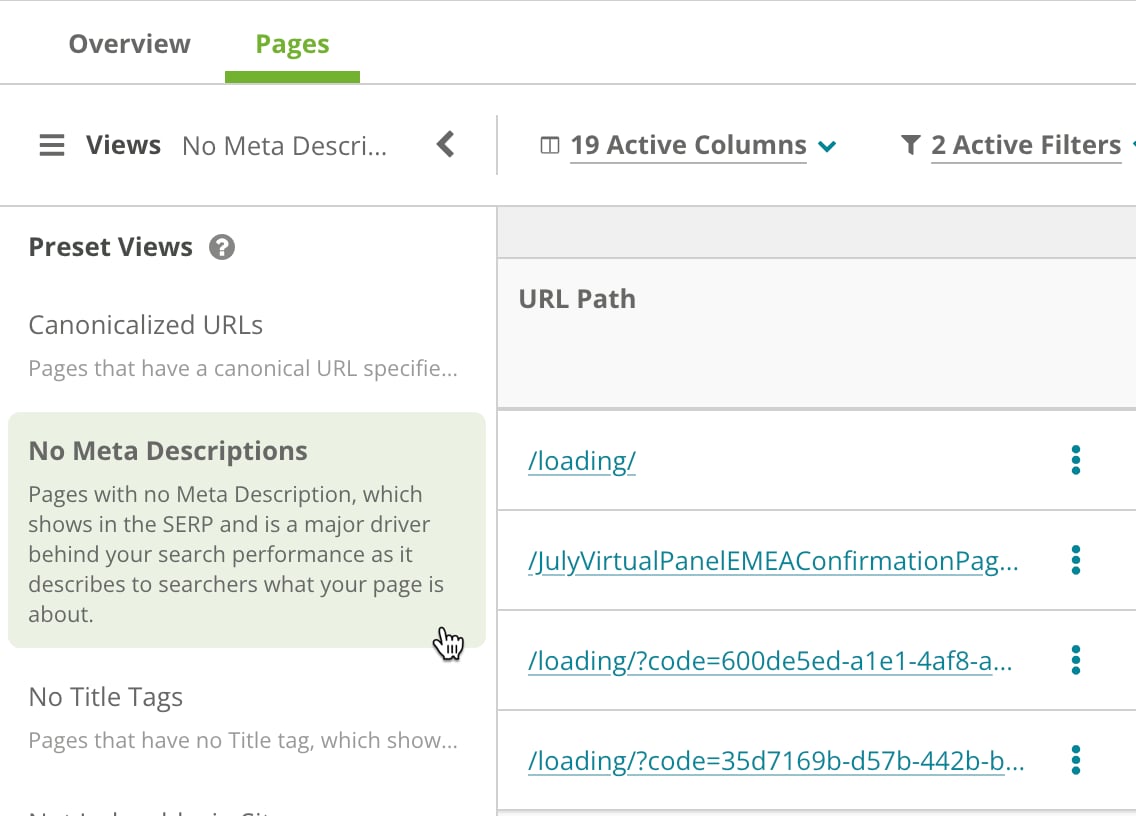Image resolution: width=1136 pixels, height=816 pixels.
Task: Open options for loading code=600de5ed row
Action: click(1075, 660)
